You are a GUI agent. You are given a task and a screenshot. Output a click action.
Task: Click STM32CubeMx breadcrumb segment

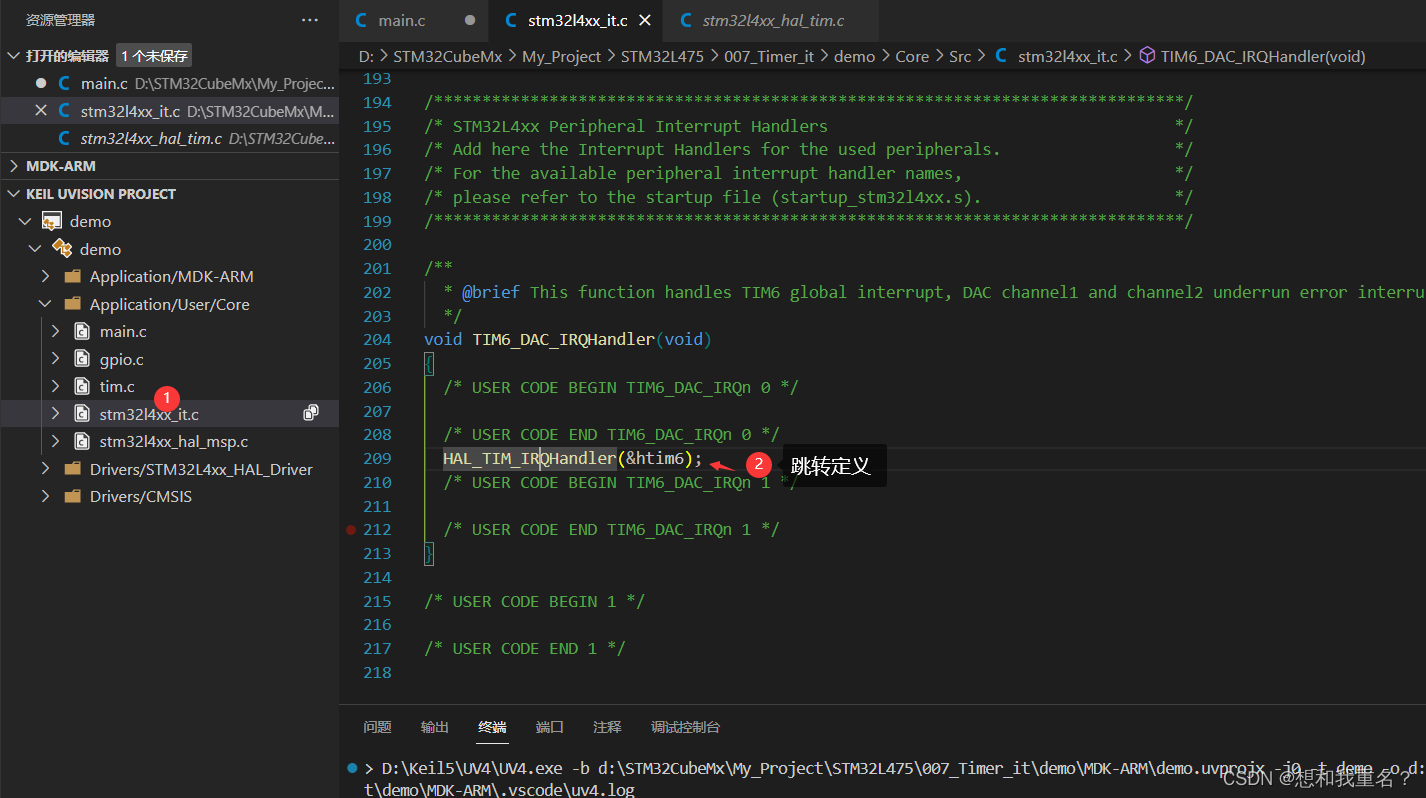tap(448, 57)
